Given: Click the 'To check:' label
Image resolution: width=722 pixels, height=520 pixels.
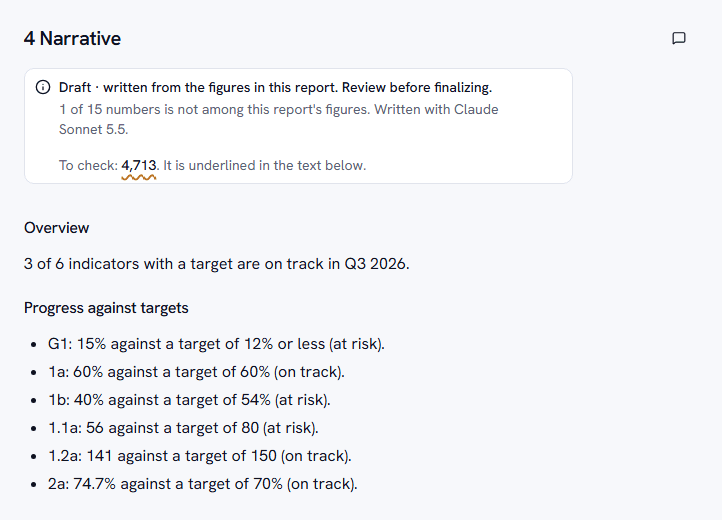Looking at the screenshot, I should (88, 165).
